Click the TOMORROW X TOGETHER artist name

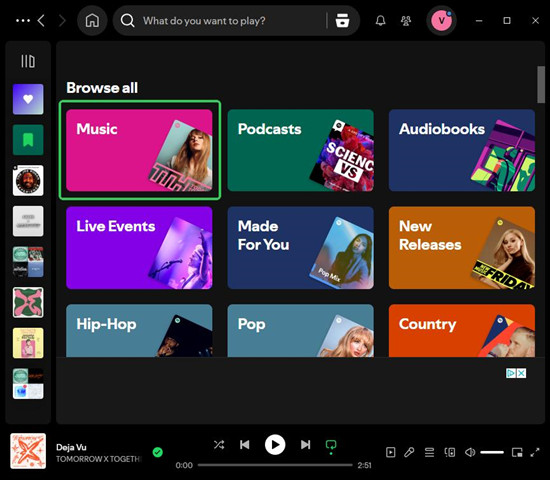[x=99, y=459]
